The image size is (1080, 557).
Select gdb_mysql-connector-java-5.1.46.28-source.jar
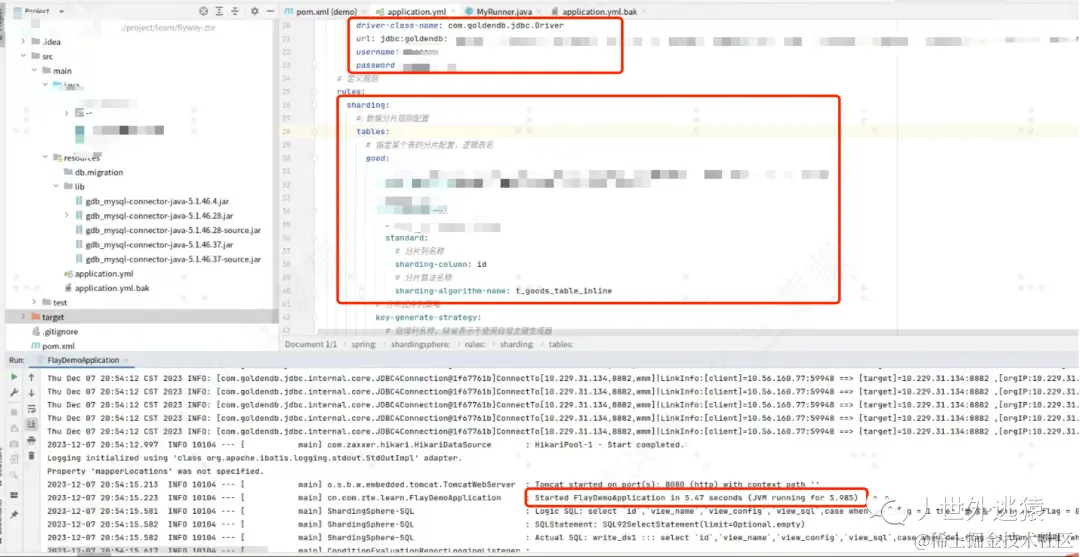(168, 230)
